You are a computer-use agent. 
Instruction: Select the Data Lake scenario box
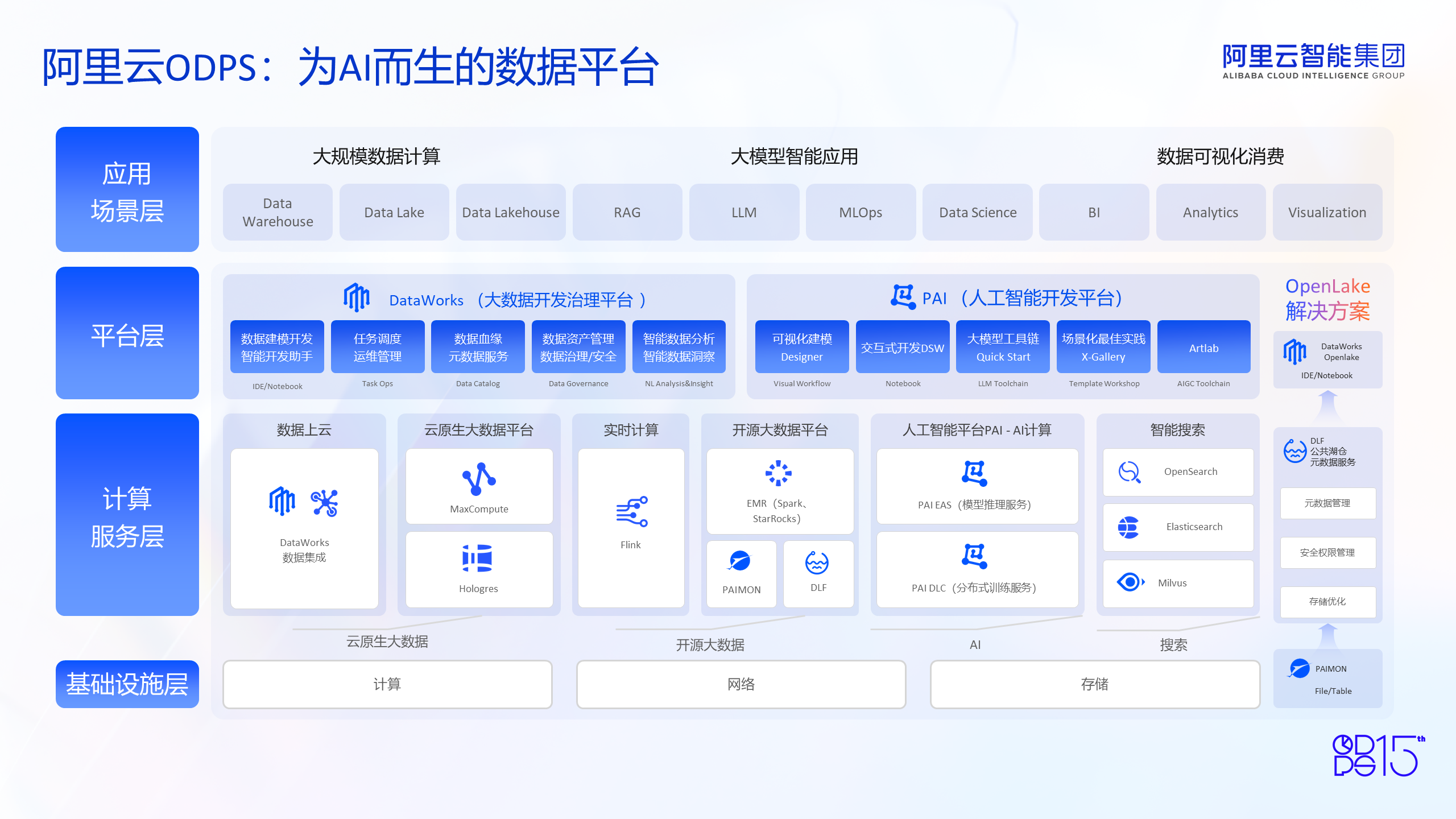[394, 212]
